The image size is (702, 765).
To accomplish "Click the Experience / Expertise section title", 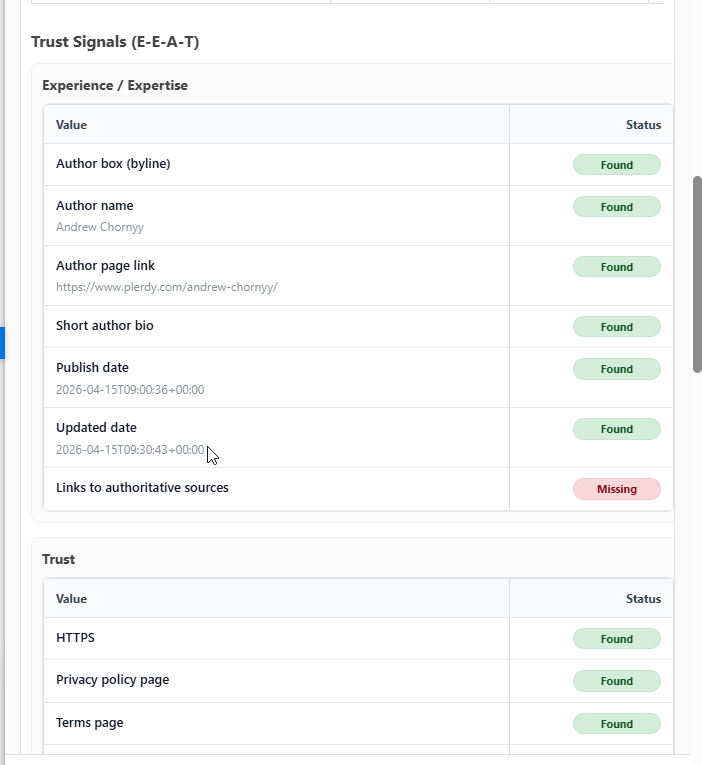I will click(x=114, y=85).
